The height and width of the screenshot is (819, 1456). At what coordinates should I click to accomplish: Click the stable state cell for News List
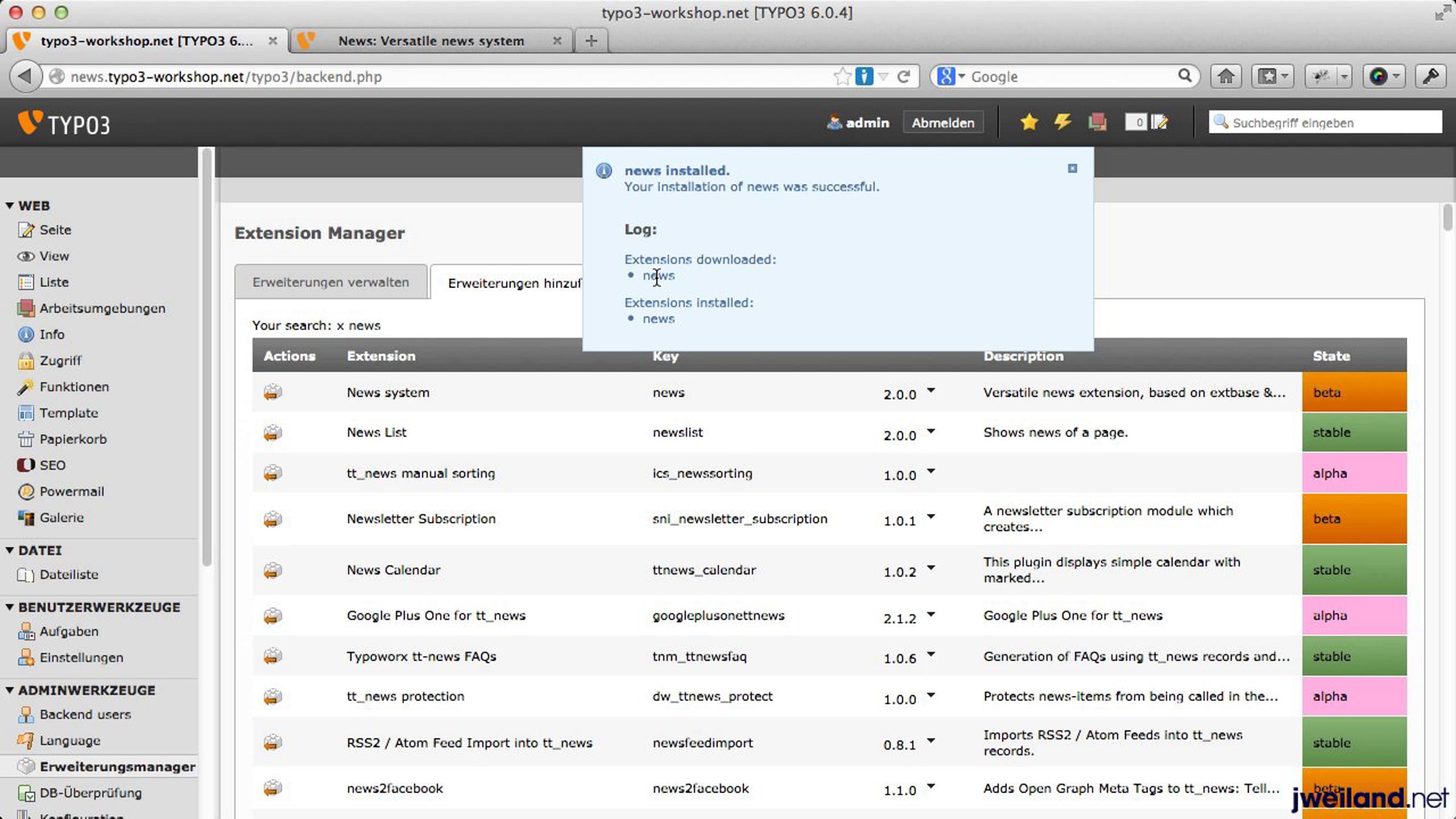[x=1354, y=433]
